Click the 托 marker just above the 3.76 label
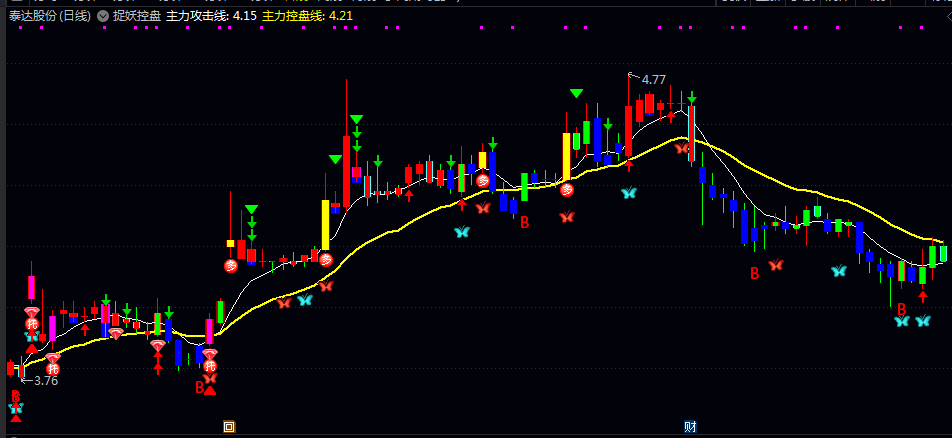The height and width of the screenshot is (438, 952). click(53, 369)
